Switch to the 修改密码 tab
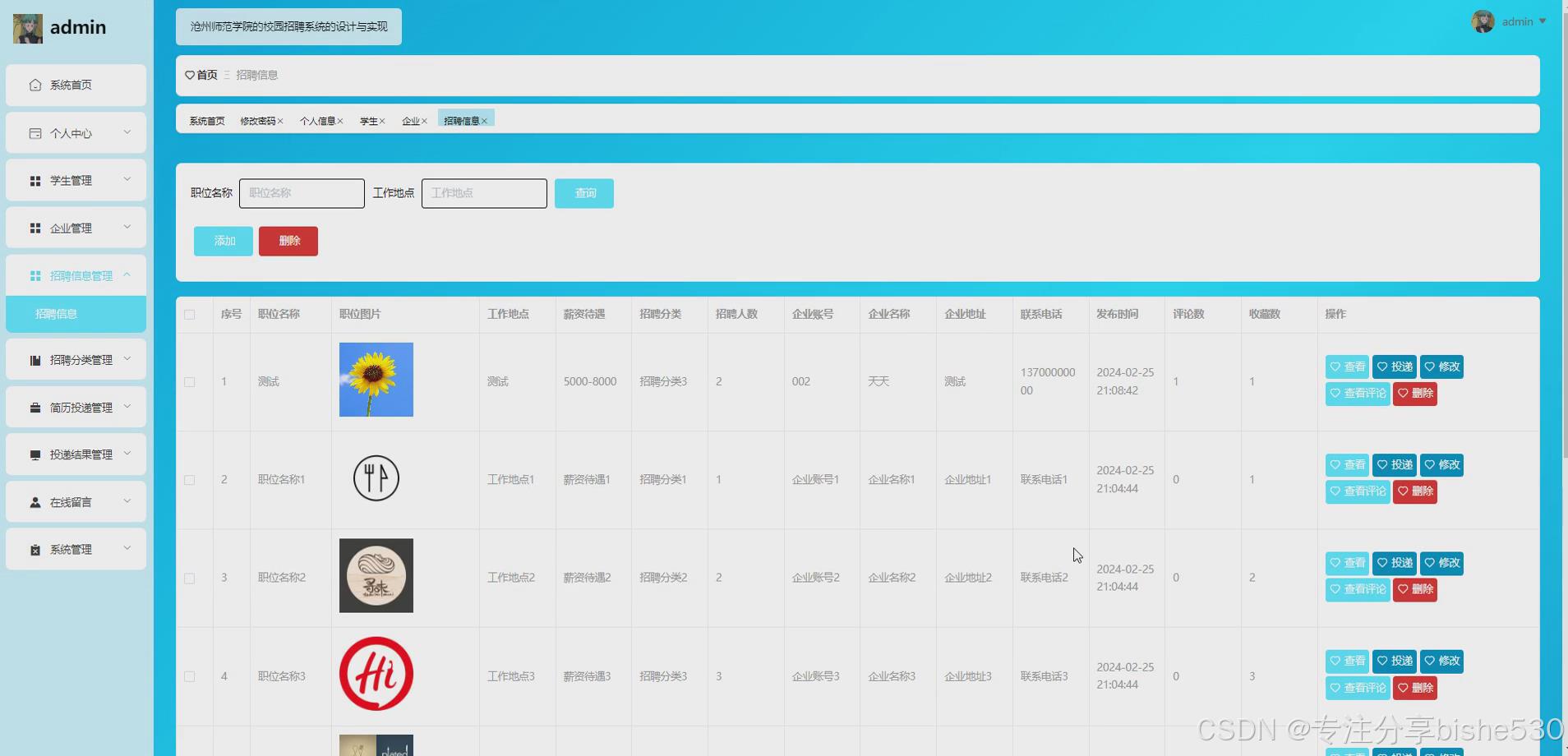The width and height of the screenshot is (1568, 756). pyautogui.click(x=258, y=121)
